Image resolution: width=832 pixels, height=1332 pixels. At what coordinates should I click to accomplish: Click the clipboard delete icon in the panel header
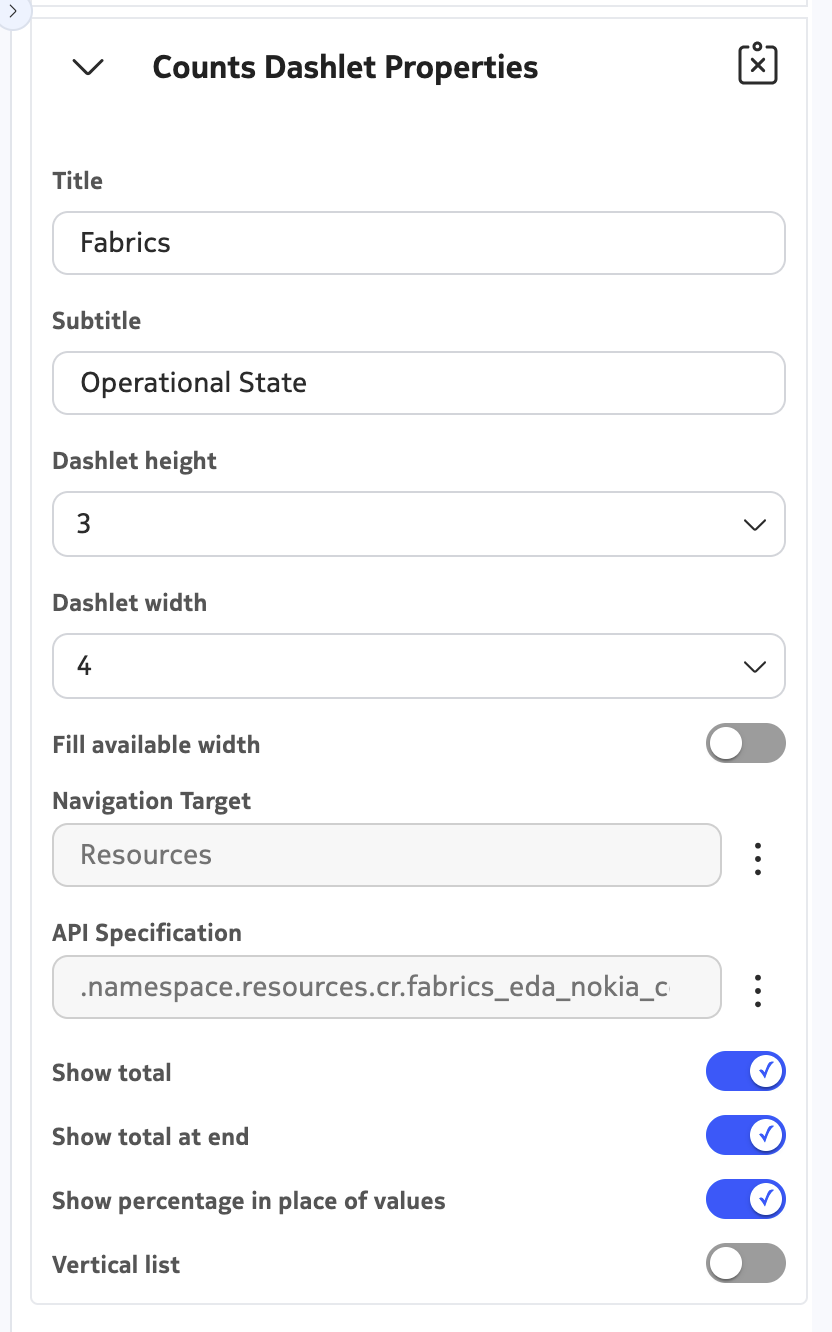coord(757,65)
